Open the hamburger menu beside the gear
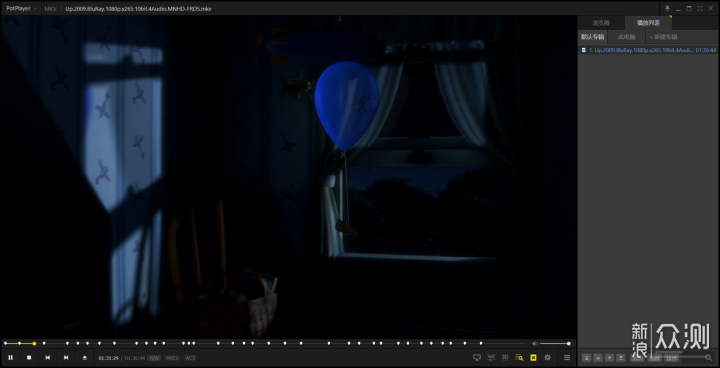The image size is (720, 368). (567, 357)
